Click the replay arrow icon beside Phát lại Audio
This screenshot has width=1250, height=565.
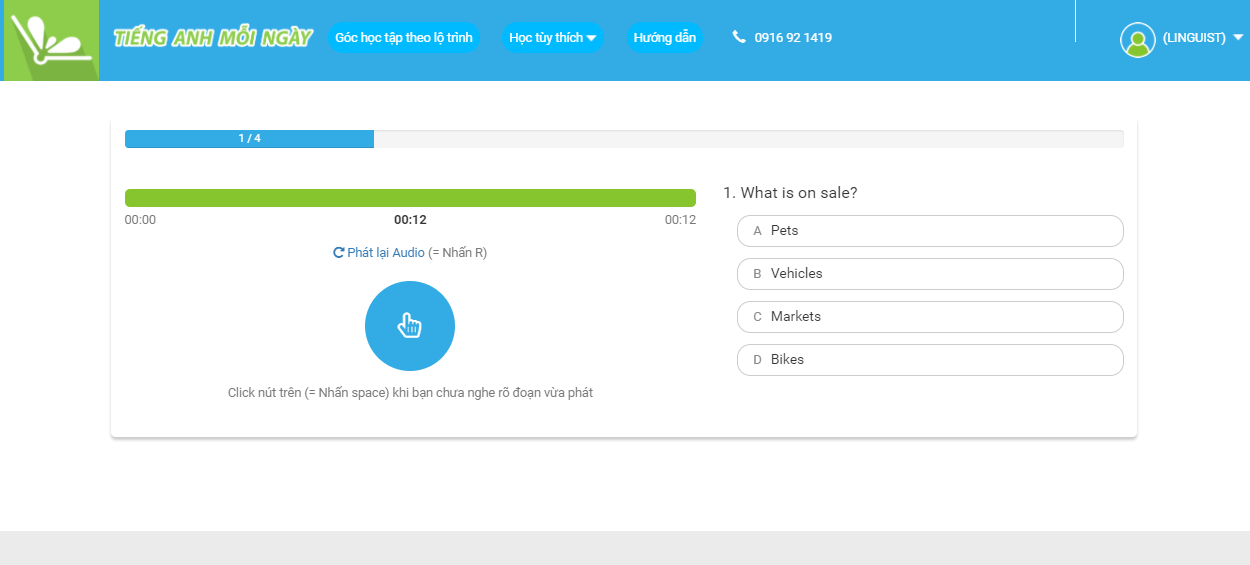(x=339, y=253)
